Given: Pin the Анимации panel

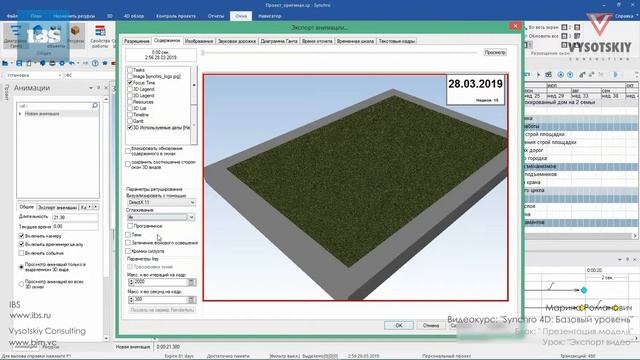Looking at the screenshot, I should click(98, 88).
